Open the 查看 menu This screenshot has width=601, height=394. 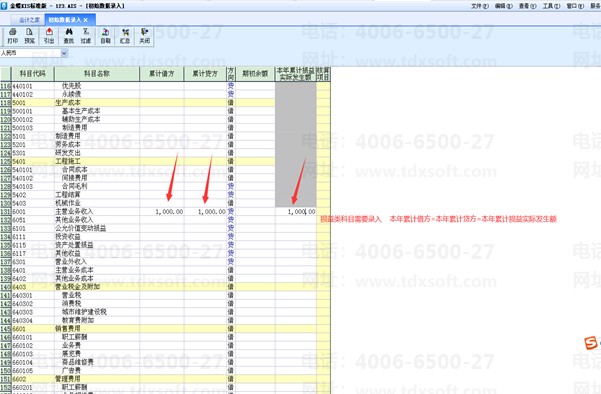[527, 6]
